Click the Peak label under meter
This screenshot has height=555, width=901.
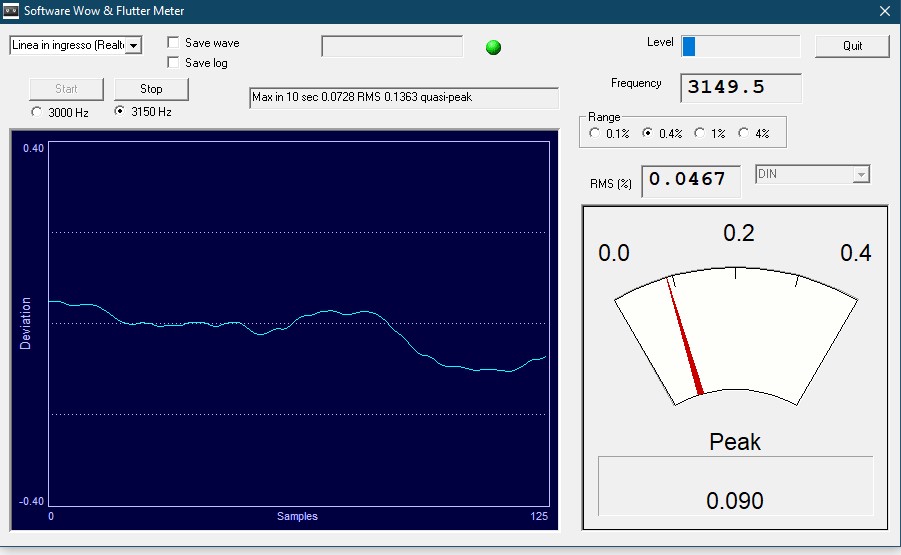tap(735, 442)
